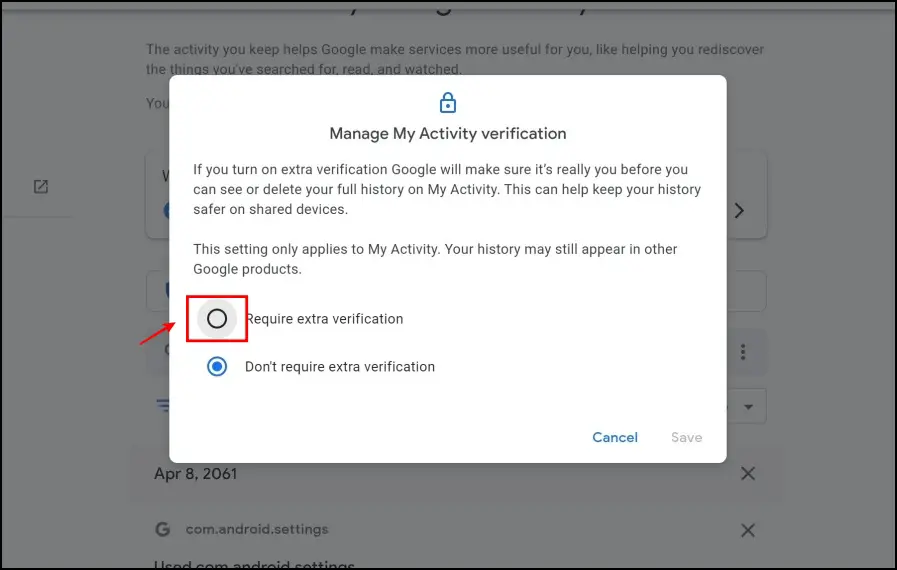Click the Manage My Activity verification title
The height and width of the screenshot is (570, 897).
pos(447,133)
